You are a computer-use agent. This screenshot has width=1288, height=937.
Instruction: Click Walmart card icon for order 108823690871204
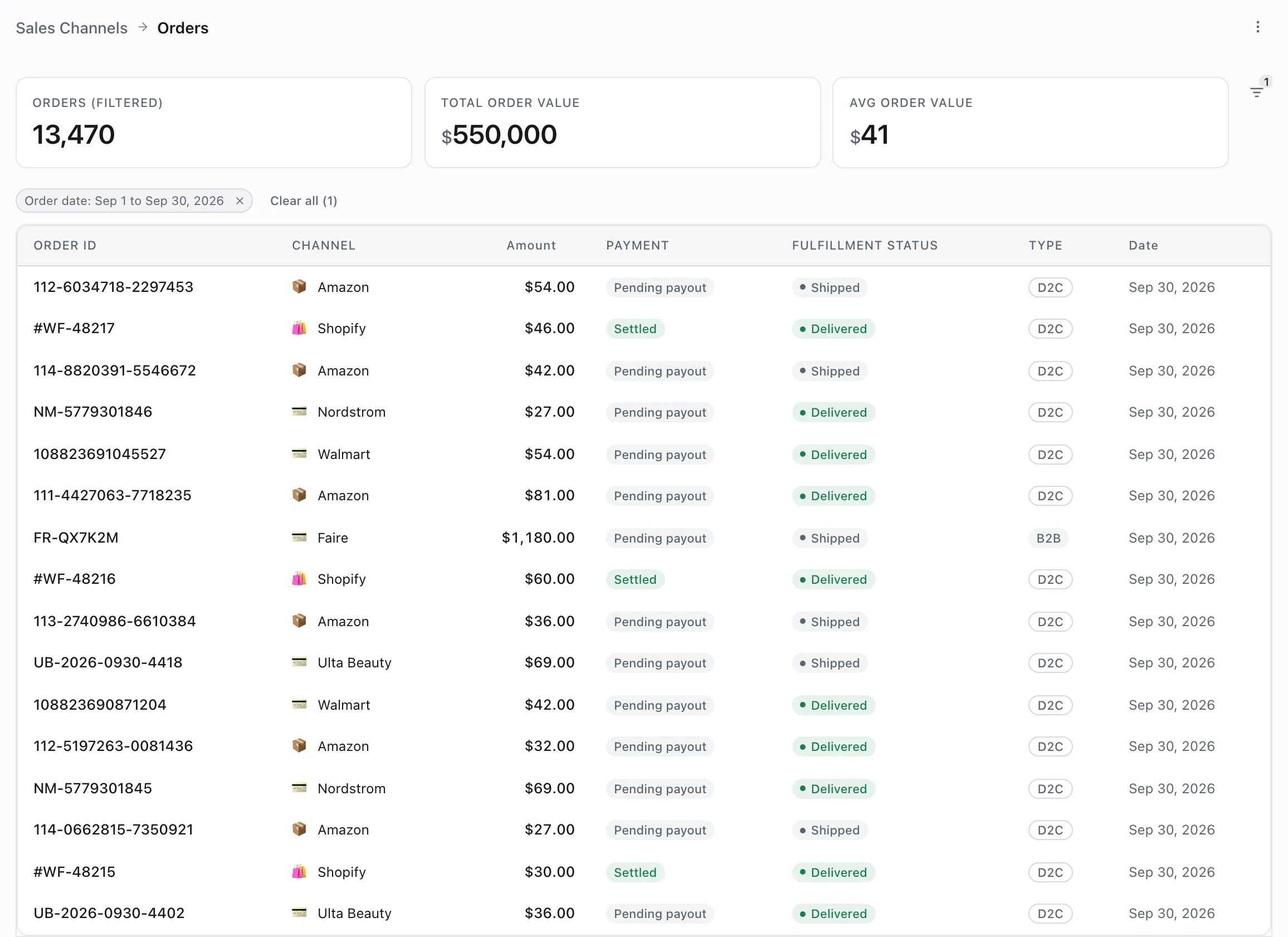pyautogui.click(x=299, y=704)
